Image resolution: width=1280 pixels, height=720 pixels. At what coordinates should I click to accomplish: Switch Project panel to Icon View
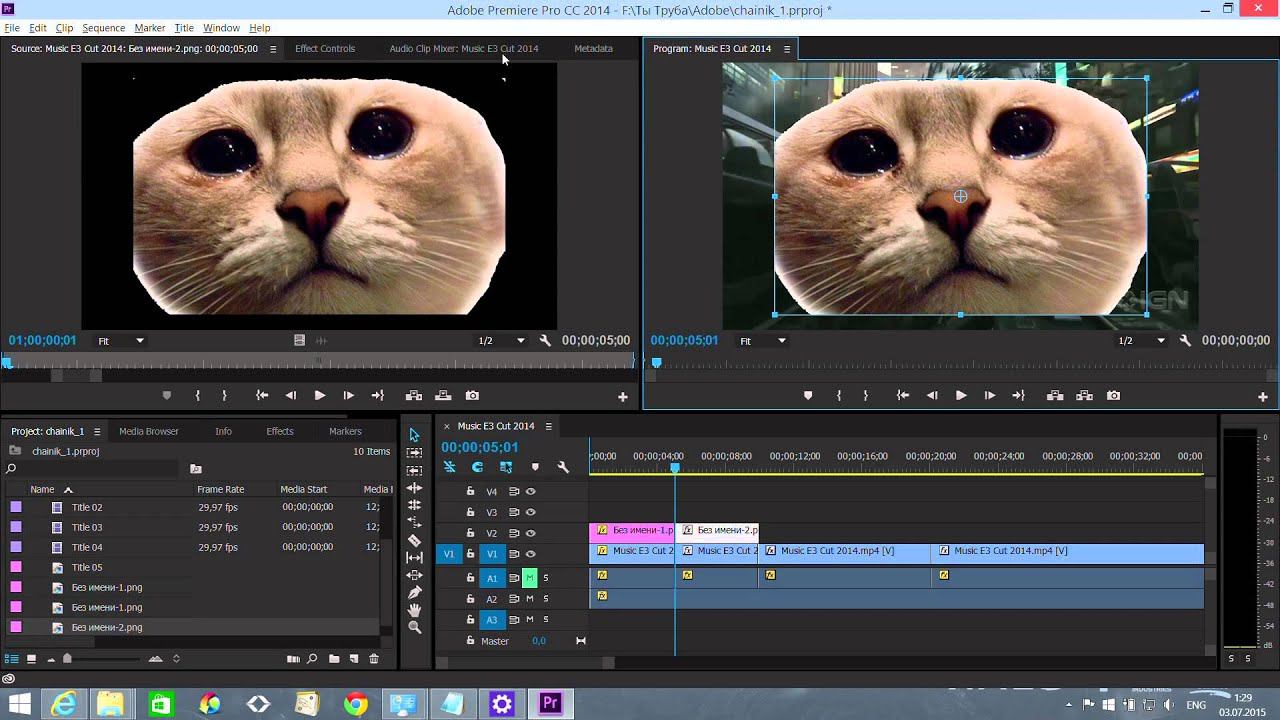[31, 659]
